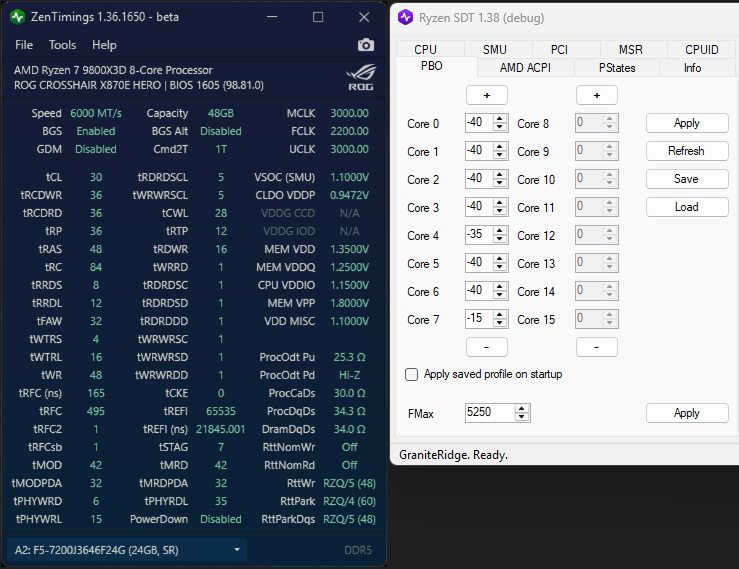Select the PBO tab in Ryzen SDT
The image size is (739, 569).
[x=432, y=66]
